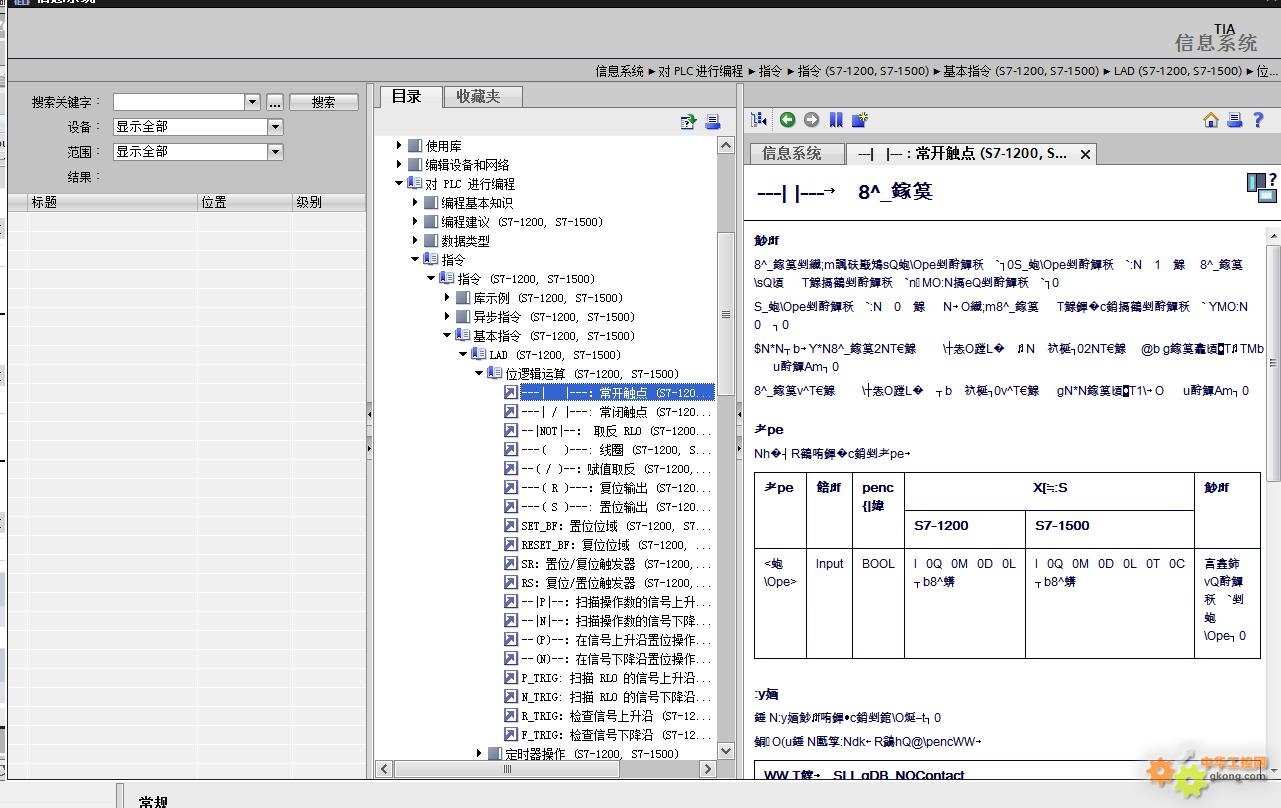Go back with the green arrow
The image size is (1281, 808).
[788, 120]
